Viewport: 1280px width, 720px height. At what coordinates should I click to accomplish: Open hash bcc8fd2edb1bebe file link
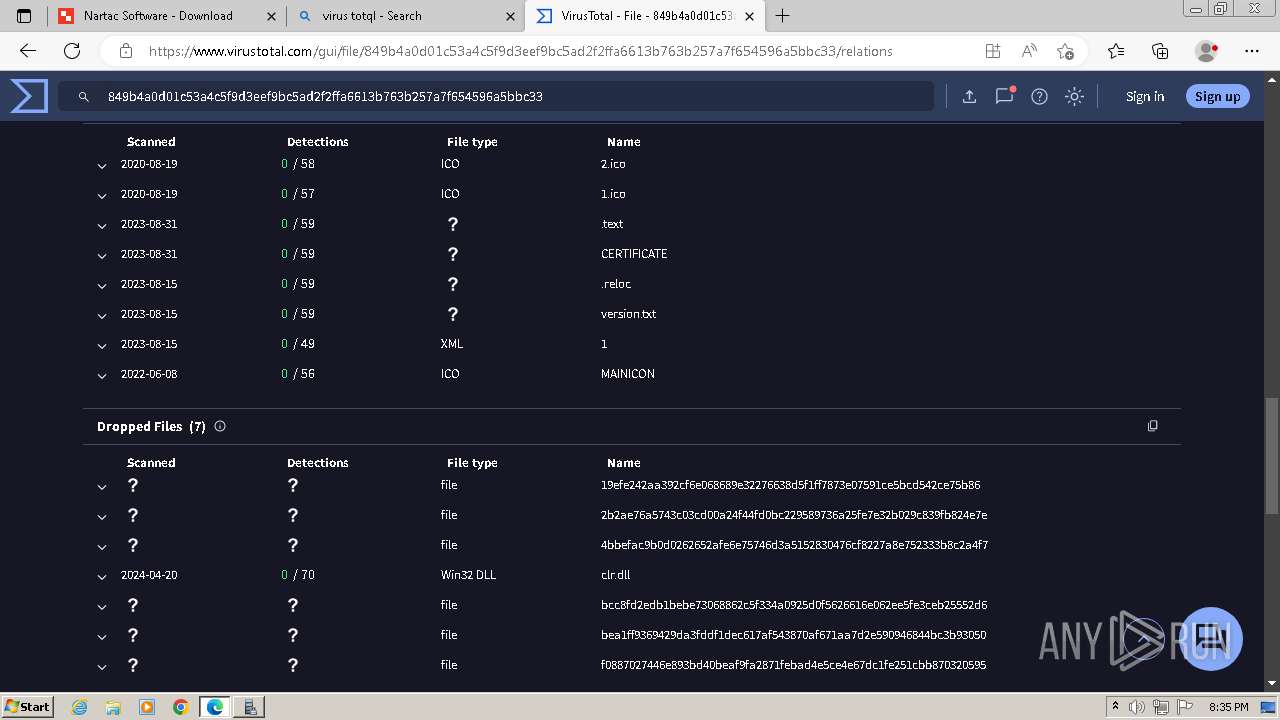click(794, 605)
